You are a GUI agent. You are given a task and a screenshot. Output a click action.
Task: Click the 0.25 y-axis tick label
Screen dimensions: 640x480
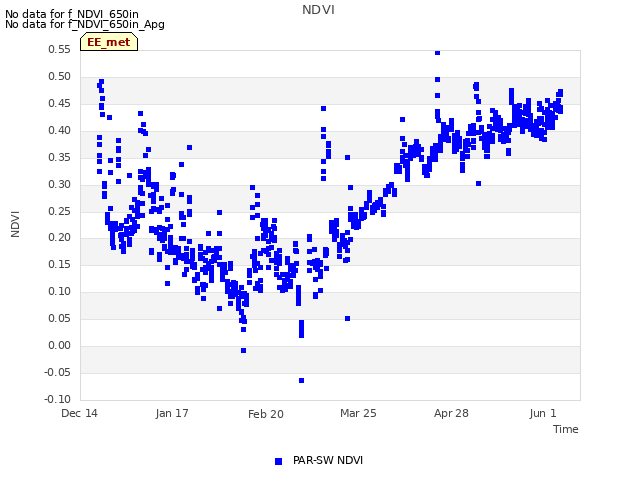click(x=60, y=211)
